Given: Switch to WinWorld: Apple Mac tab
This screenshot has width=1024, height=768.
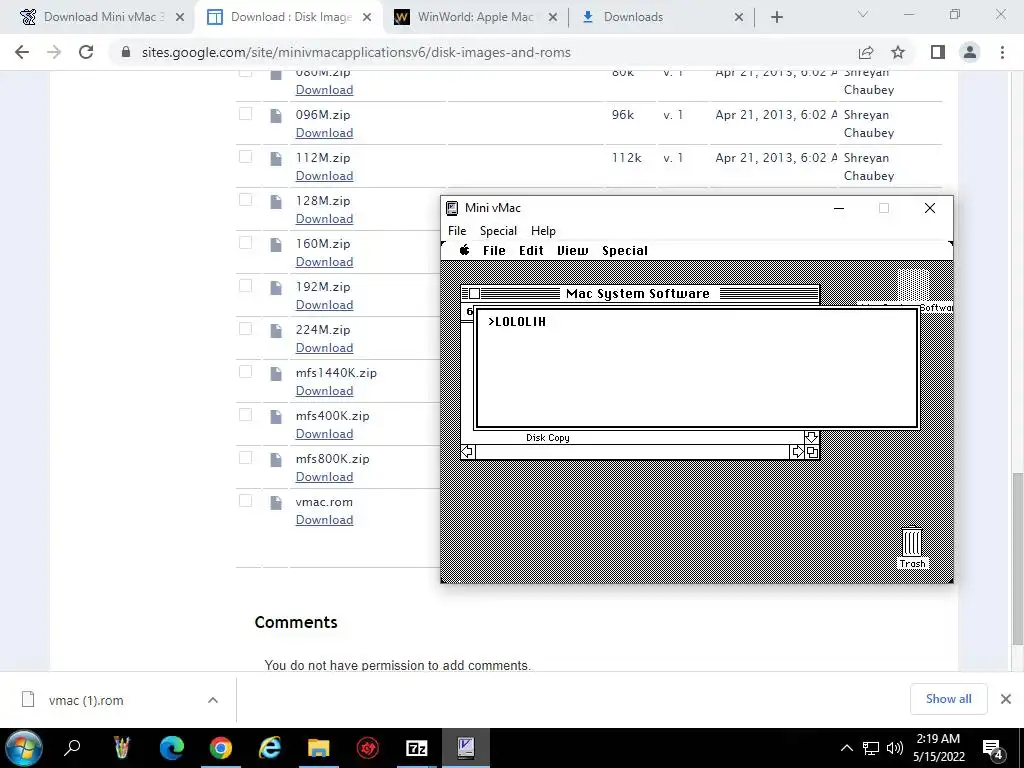Looking at the screenshot, I should click(x=475, y=17).
